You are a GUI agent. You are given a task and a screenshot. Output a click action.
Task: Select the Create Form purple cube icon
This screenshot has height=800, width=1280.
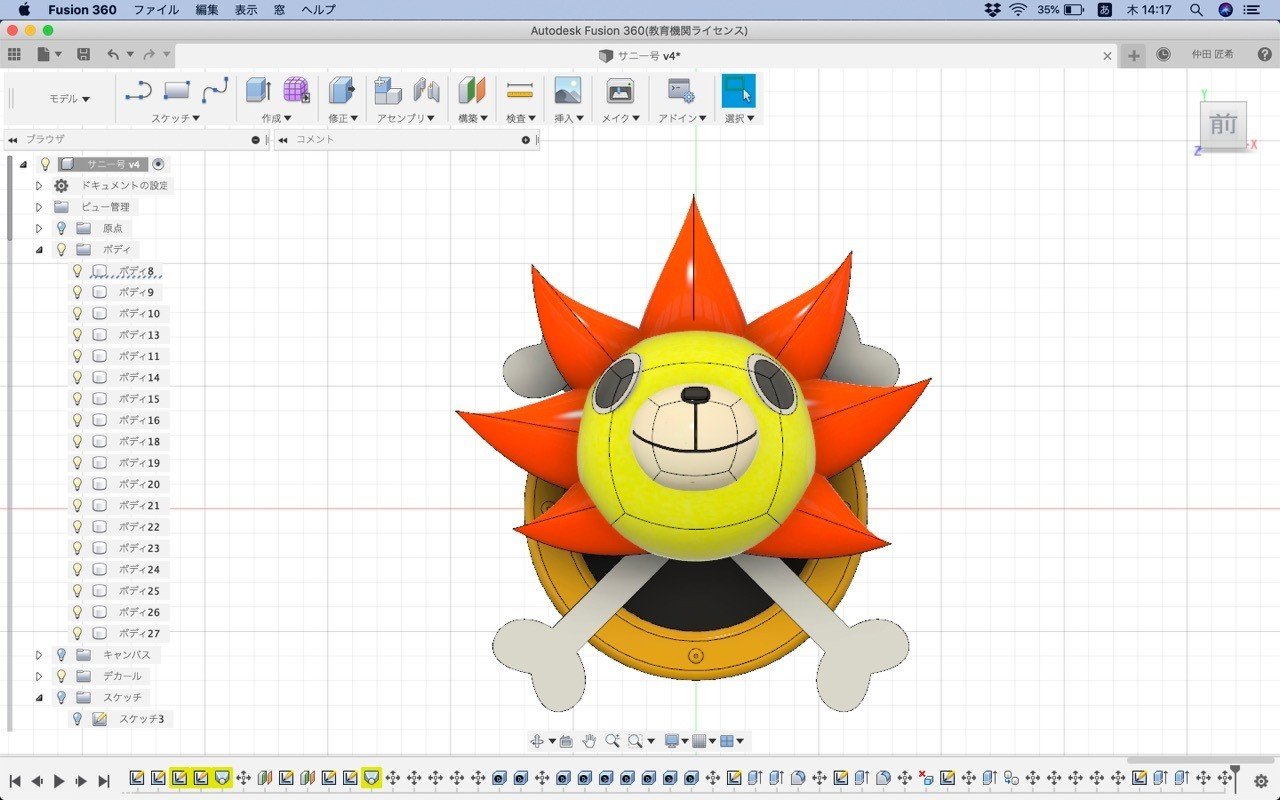296,90
